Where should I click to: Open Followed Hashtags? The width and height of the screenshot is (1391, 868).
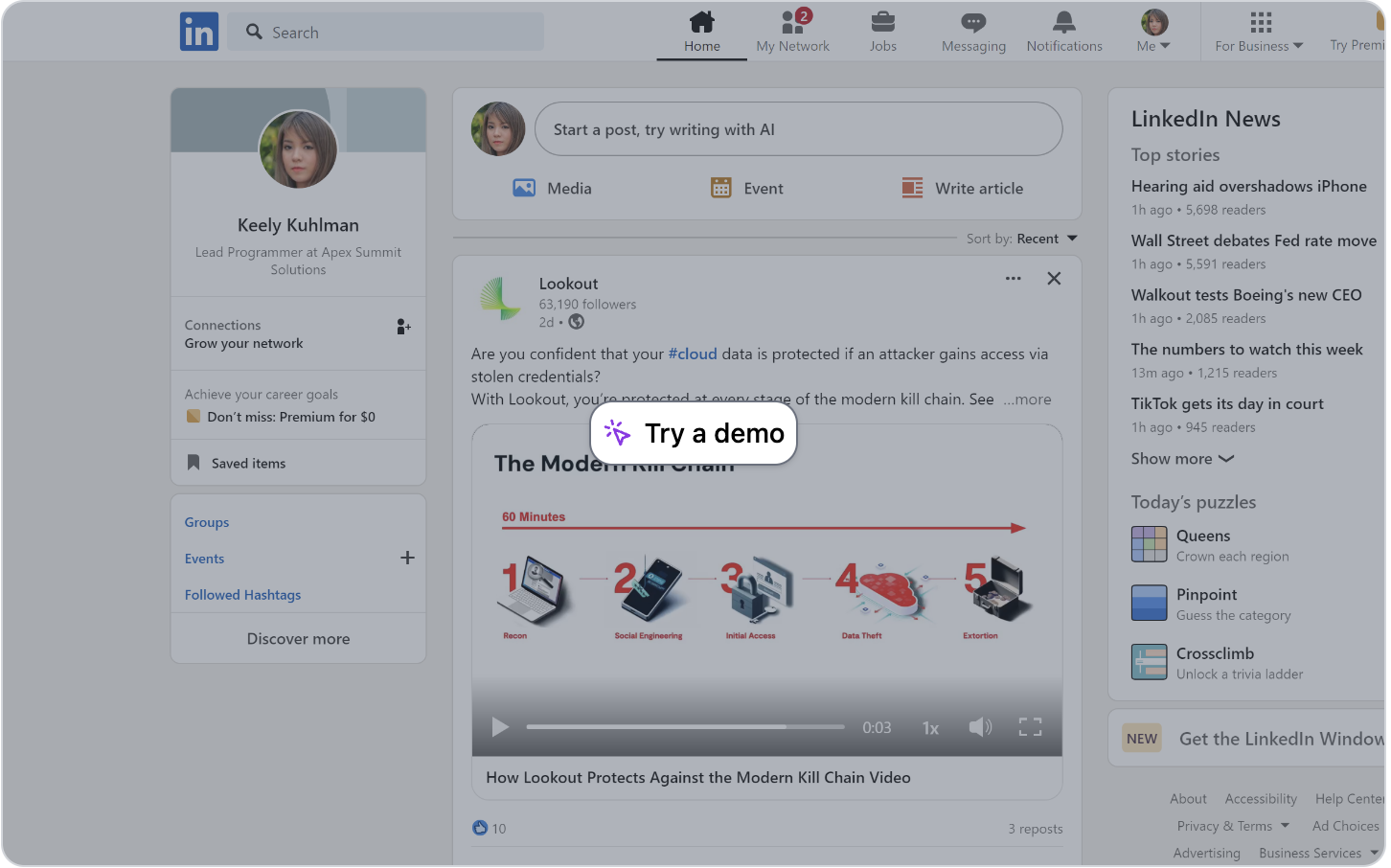tap(242, 595)
